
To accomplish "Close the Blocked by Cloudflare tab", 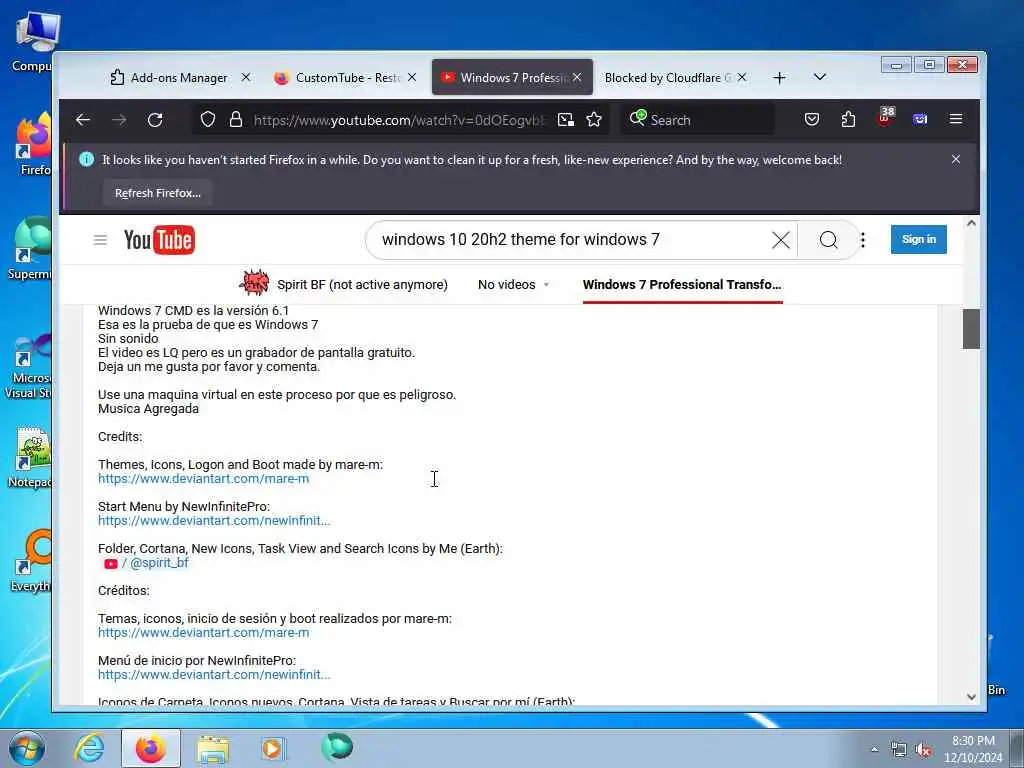I will coord(742,77).
